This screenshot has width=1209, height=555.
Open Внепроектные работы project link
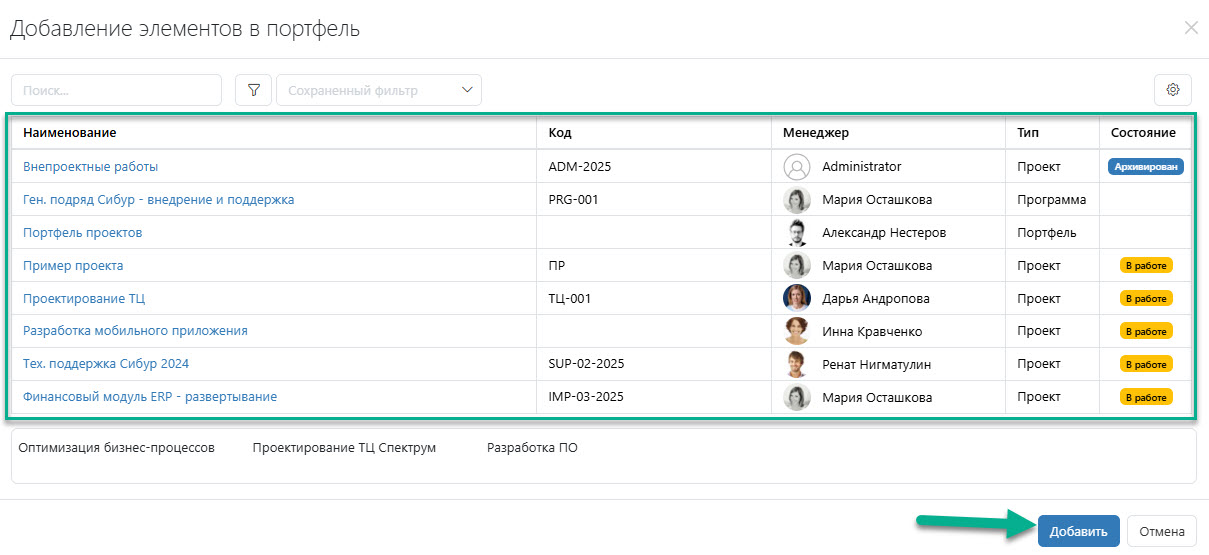[x=91, y=167]
